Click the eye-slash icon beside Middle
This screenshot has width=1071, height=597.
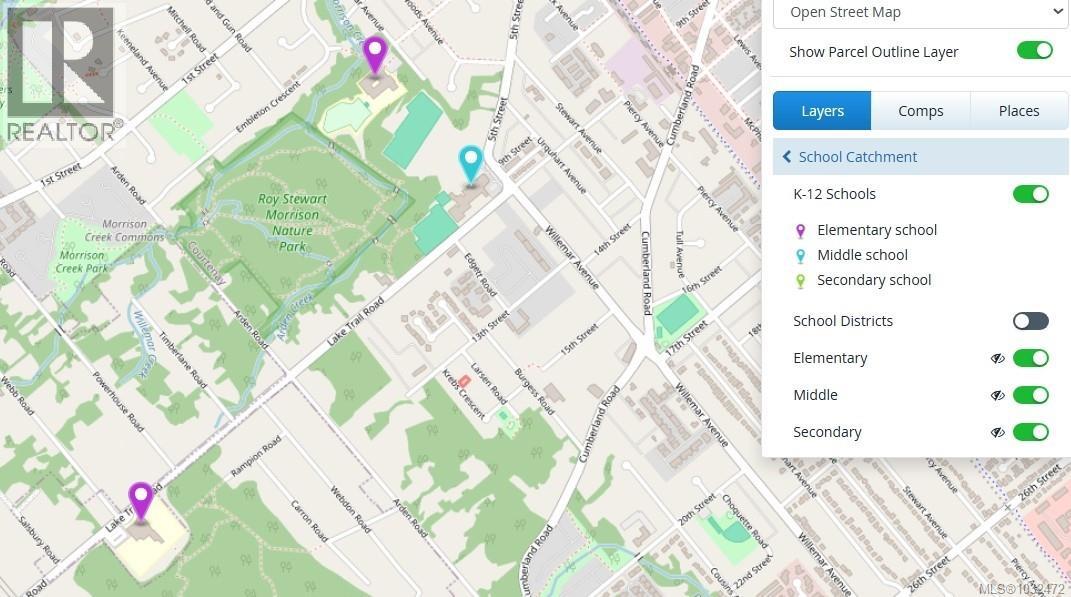pyautogui.click(x=997, y=396)
